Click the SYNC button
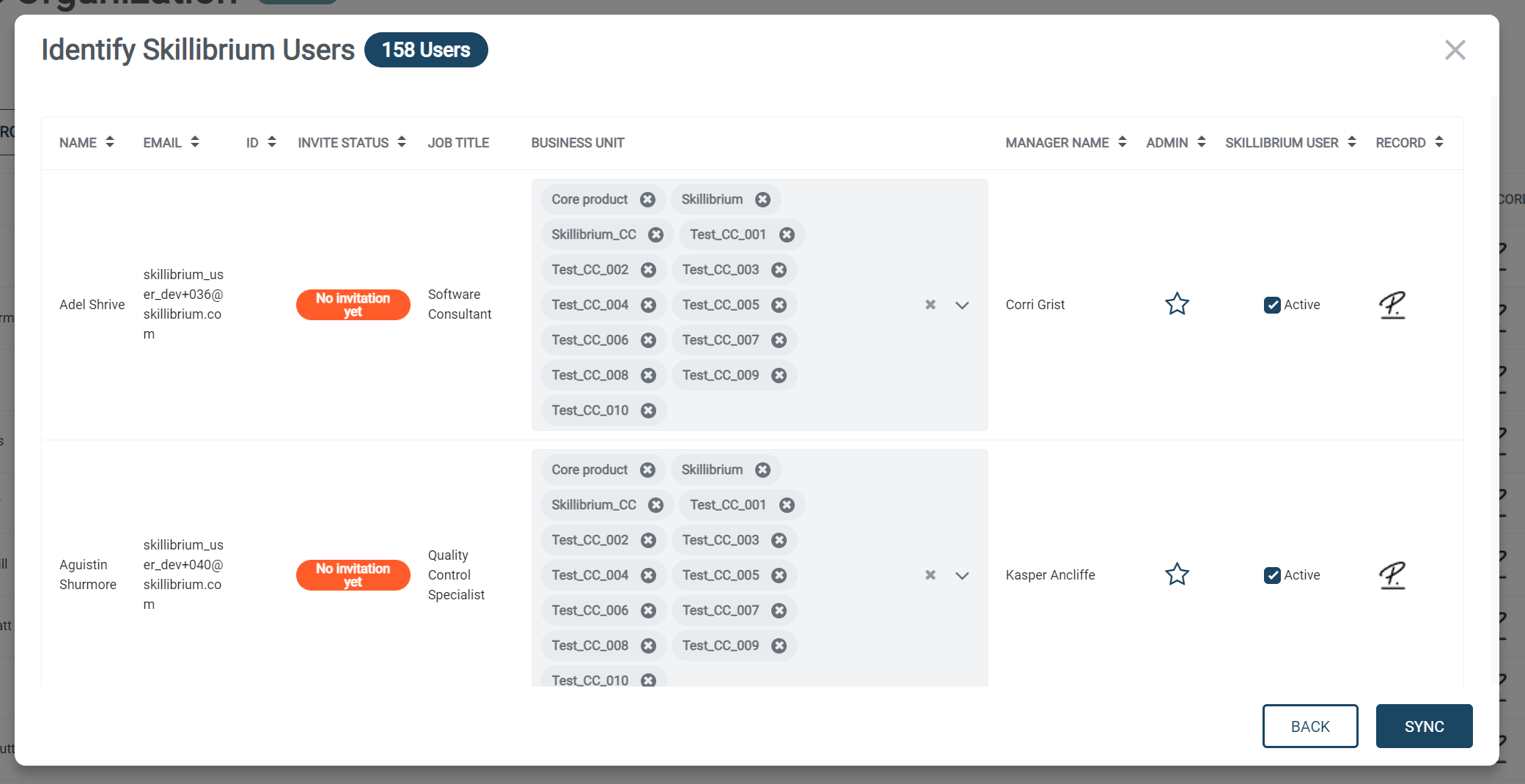The height and width of the screenshot is (784, 1525). 1424,726
